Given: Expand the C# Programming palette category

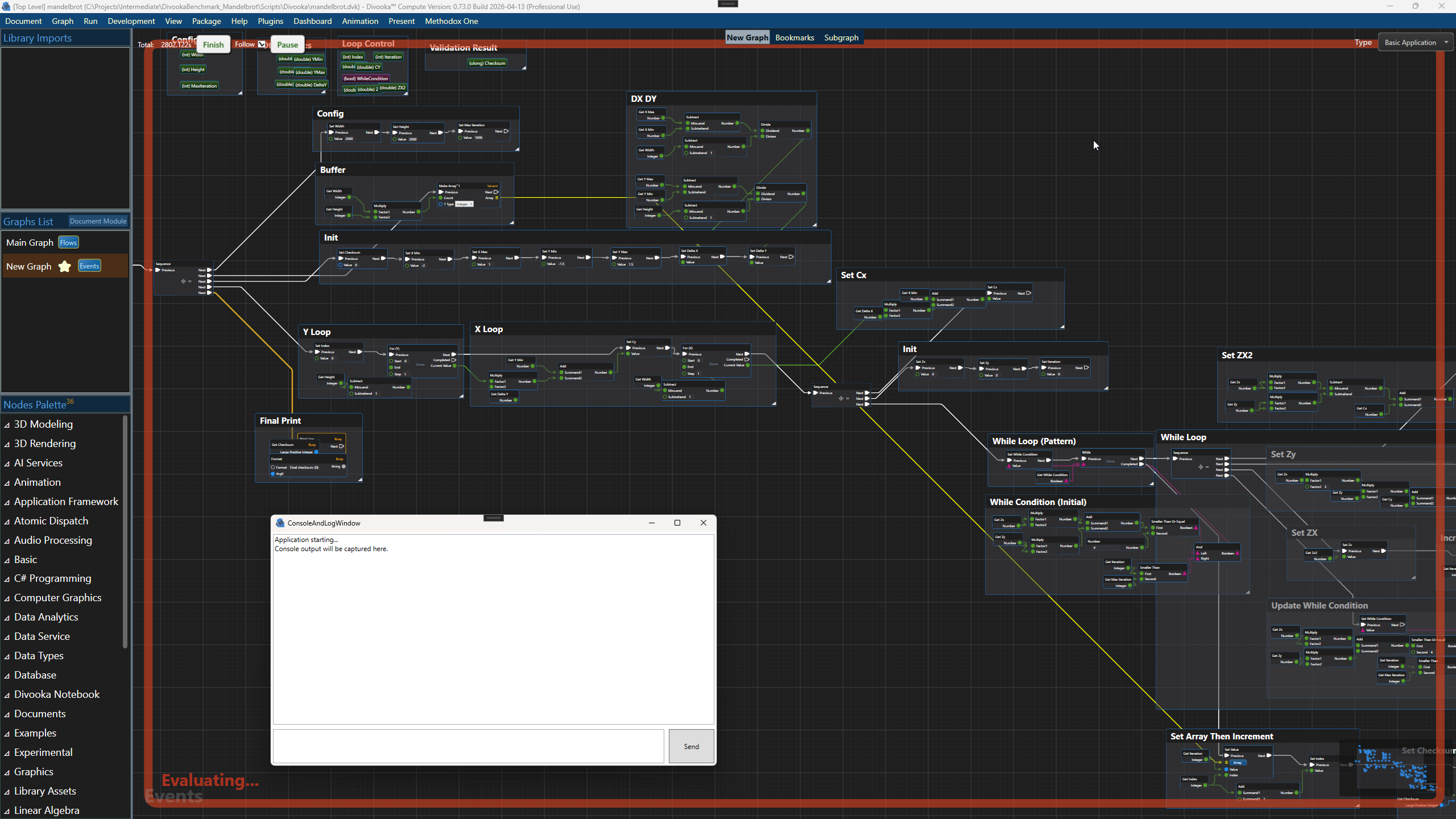Looking at the screenshot, I should [x=7, y=579].
